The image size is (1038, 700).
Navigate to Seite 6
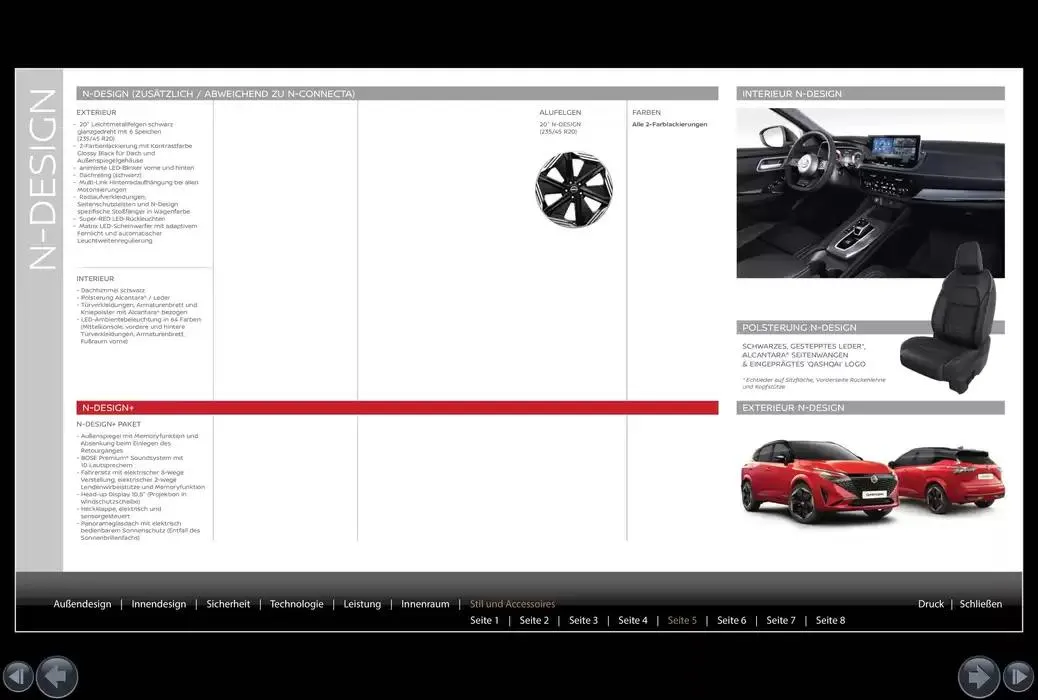pos(731,621)
